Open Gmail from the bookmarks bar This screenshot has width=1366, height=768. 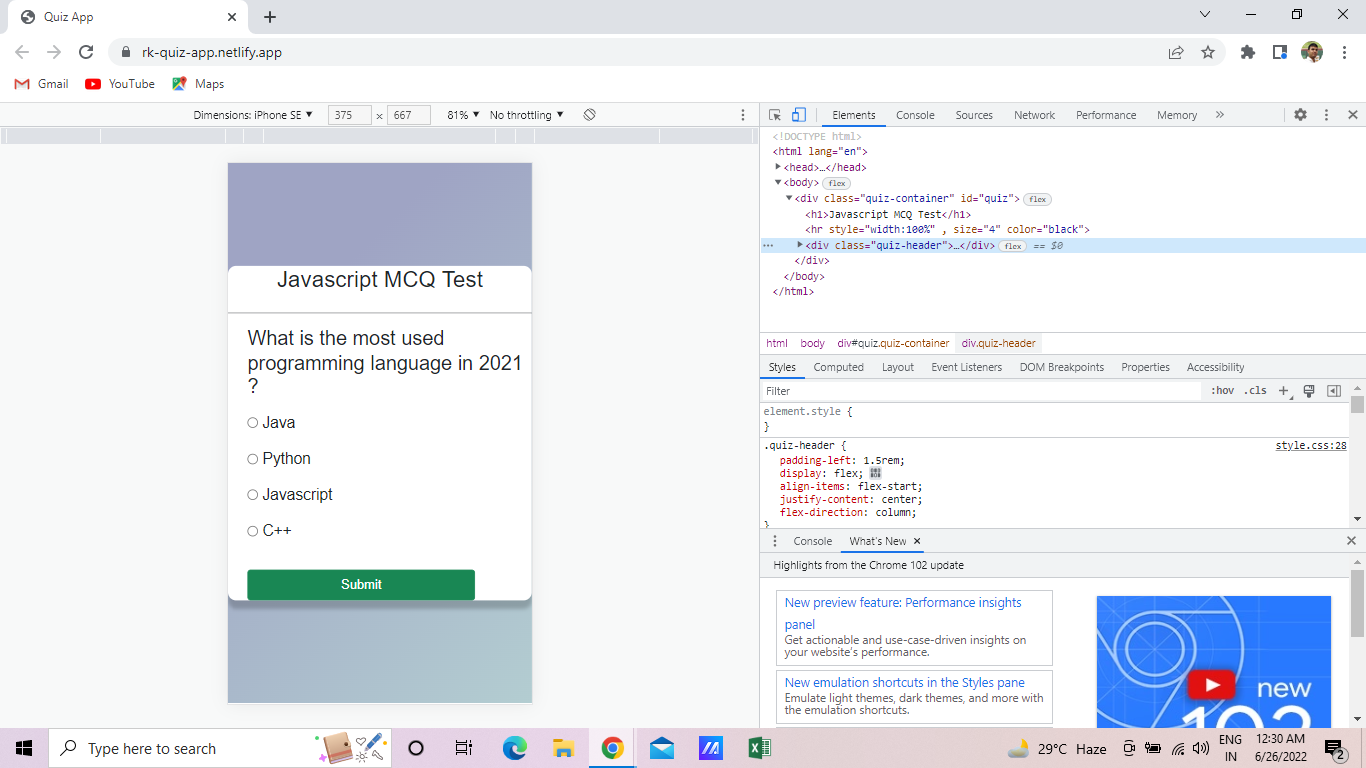[40, 84]
